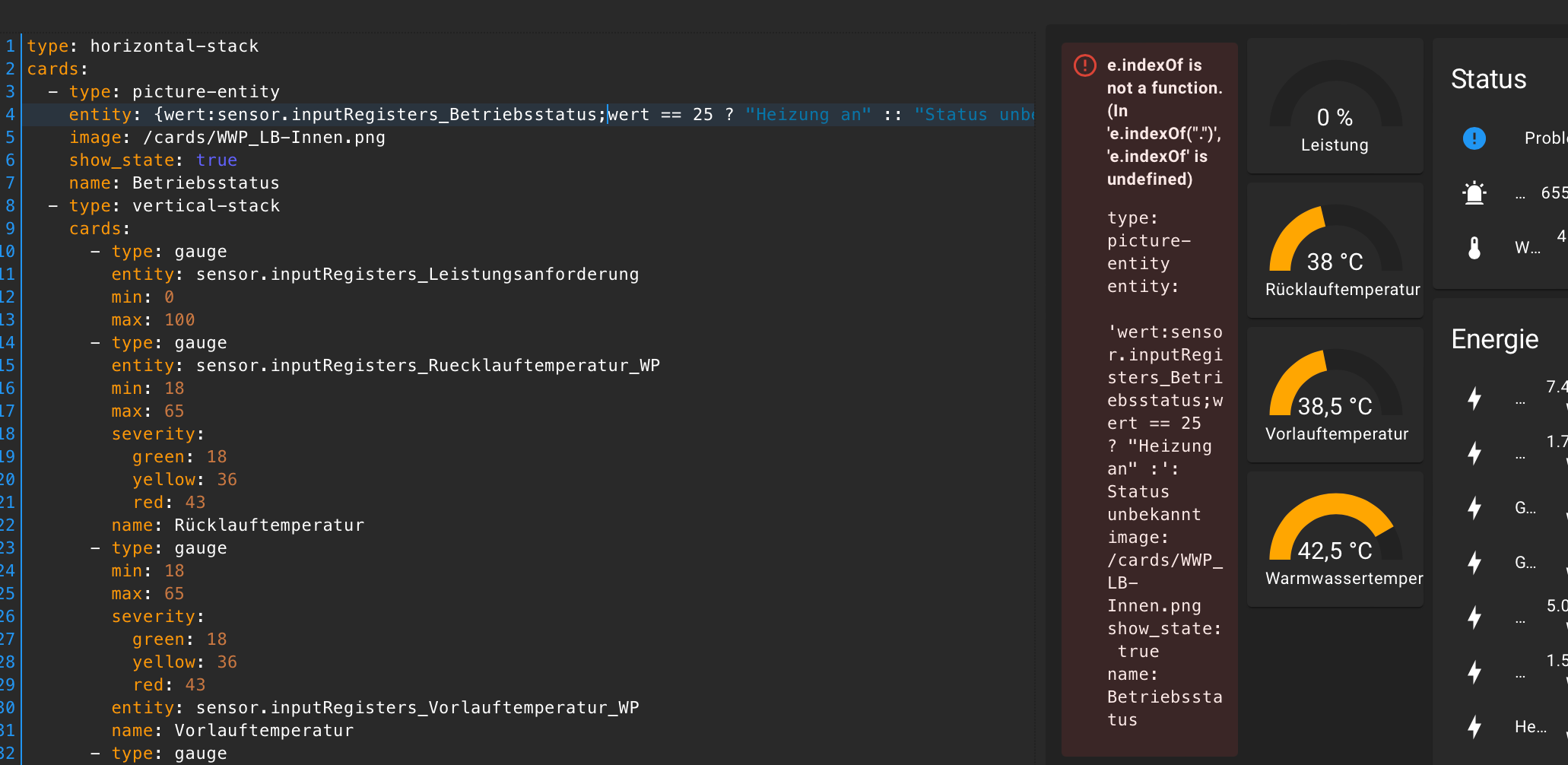Open the Rücklauftemperatur gauge card

[1335, 251]
